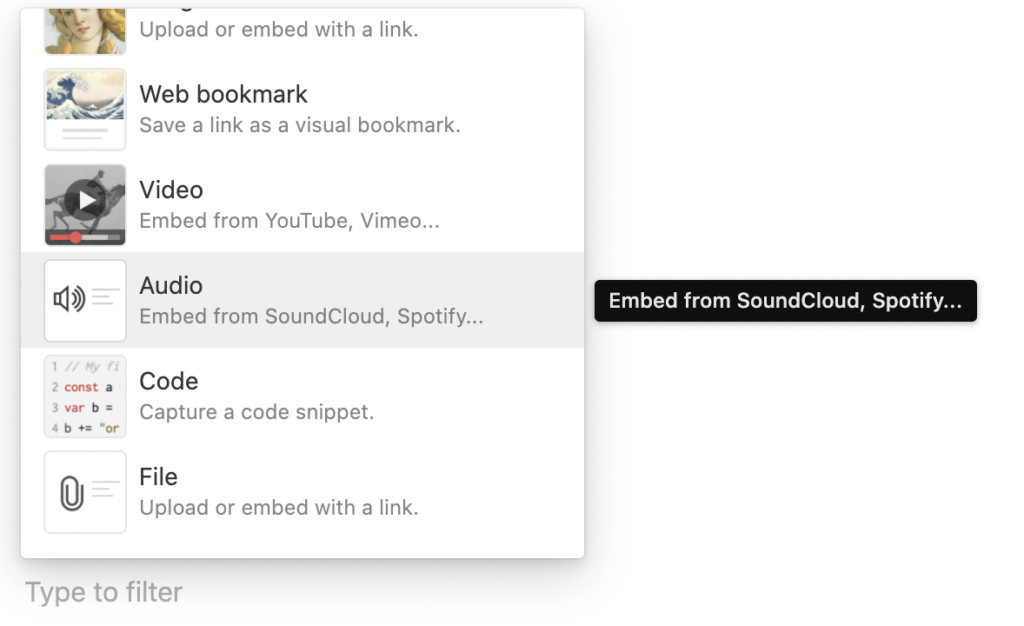Viewport: 1024px width, 626px height.
Task: Insert a Code block
Action: (x=302, y=396)
